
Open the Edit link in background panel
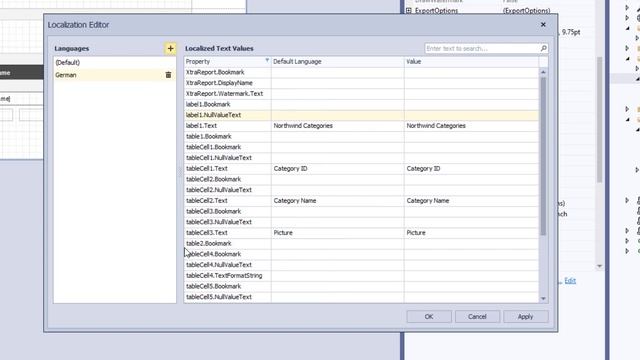[x=570, y=280]
